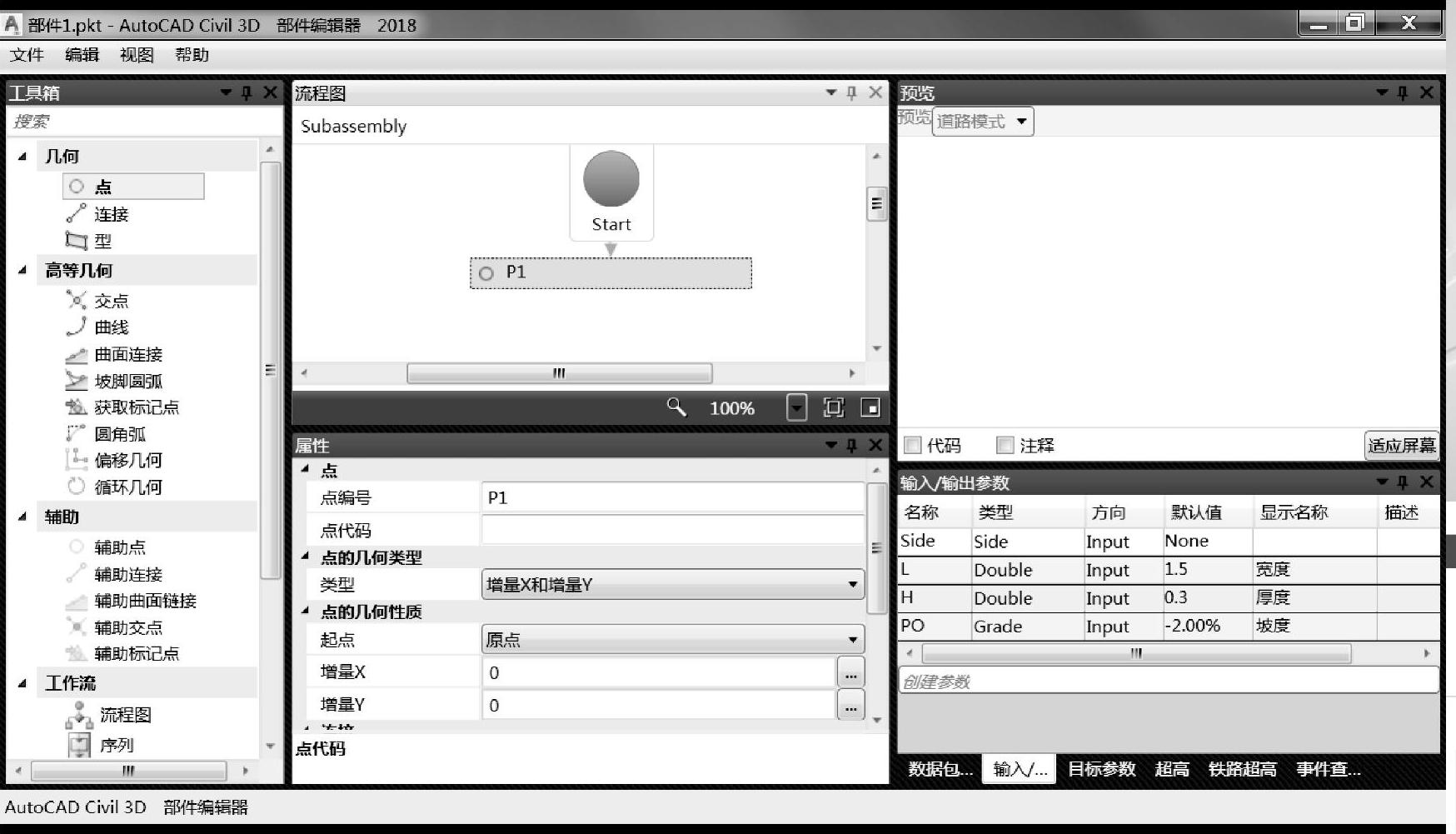This screenshot has width=1456, height=834.
Task: Switch to the 数据包 tab
Action: click(940, 769)
